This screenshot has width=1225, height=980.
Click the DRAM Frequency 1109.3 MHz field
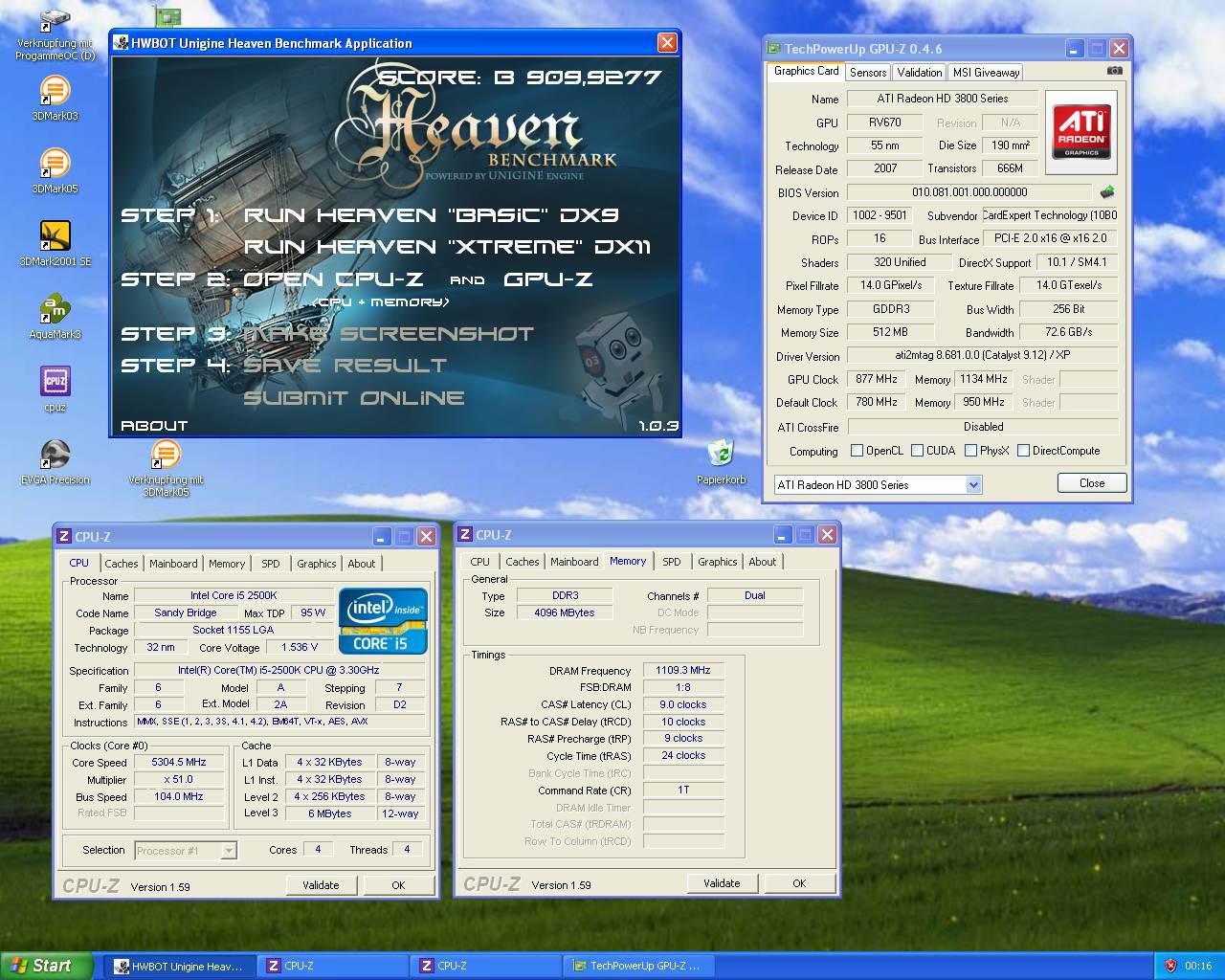(683, 670)
